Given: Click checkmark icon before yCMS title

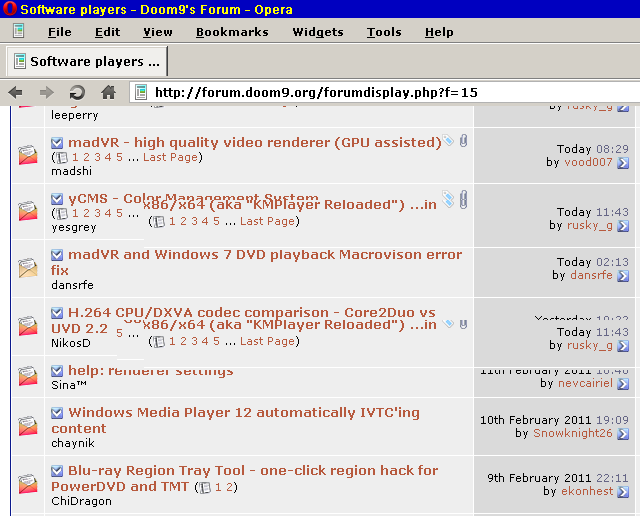Looking at the screenshot, I should click(57, 199).
